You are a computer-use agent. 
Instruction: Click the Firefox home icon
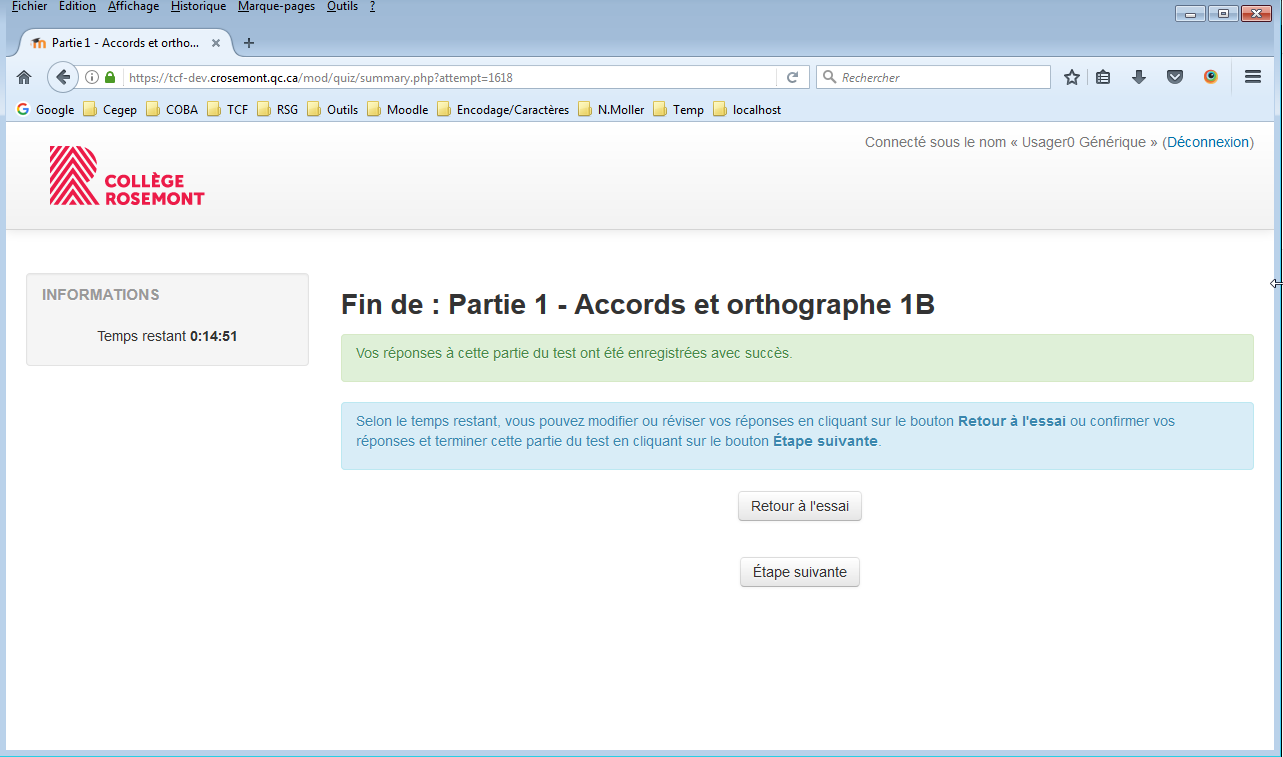24,77
